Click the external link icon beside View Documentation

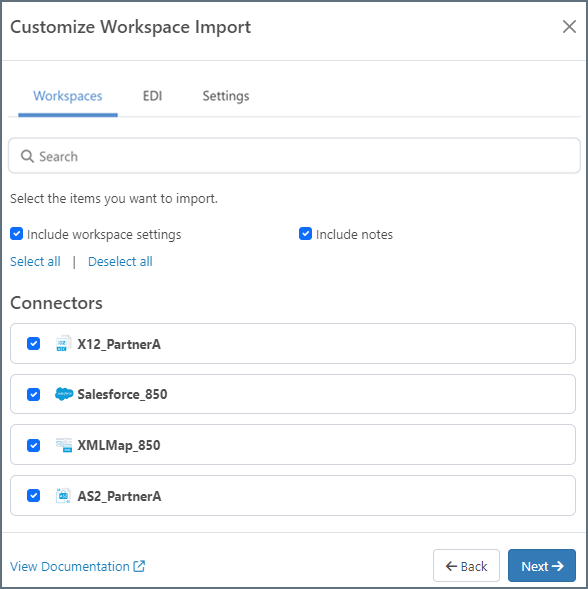click(x=139, y=566)
